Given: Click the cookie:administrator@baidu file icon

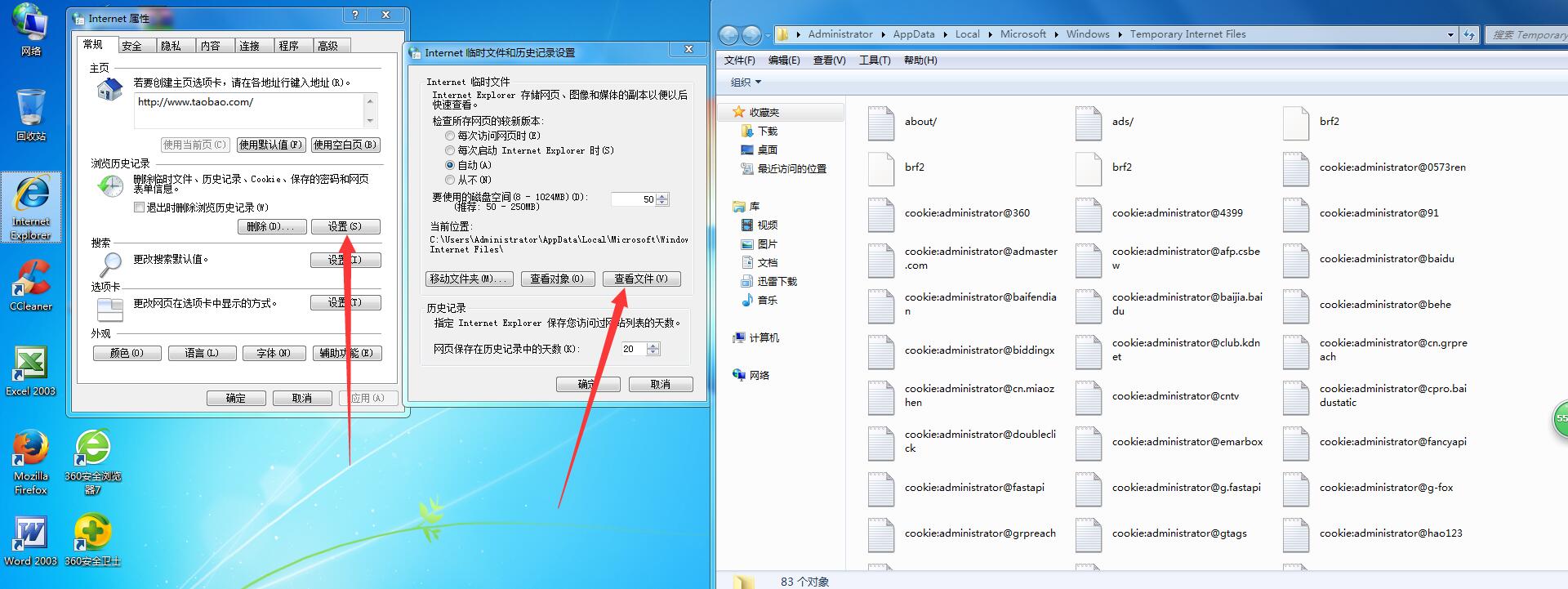Looking at the screenshot, I should 1296,260.
